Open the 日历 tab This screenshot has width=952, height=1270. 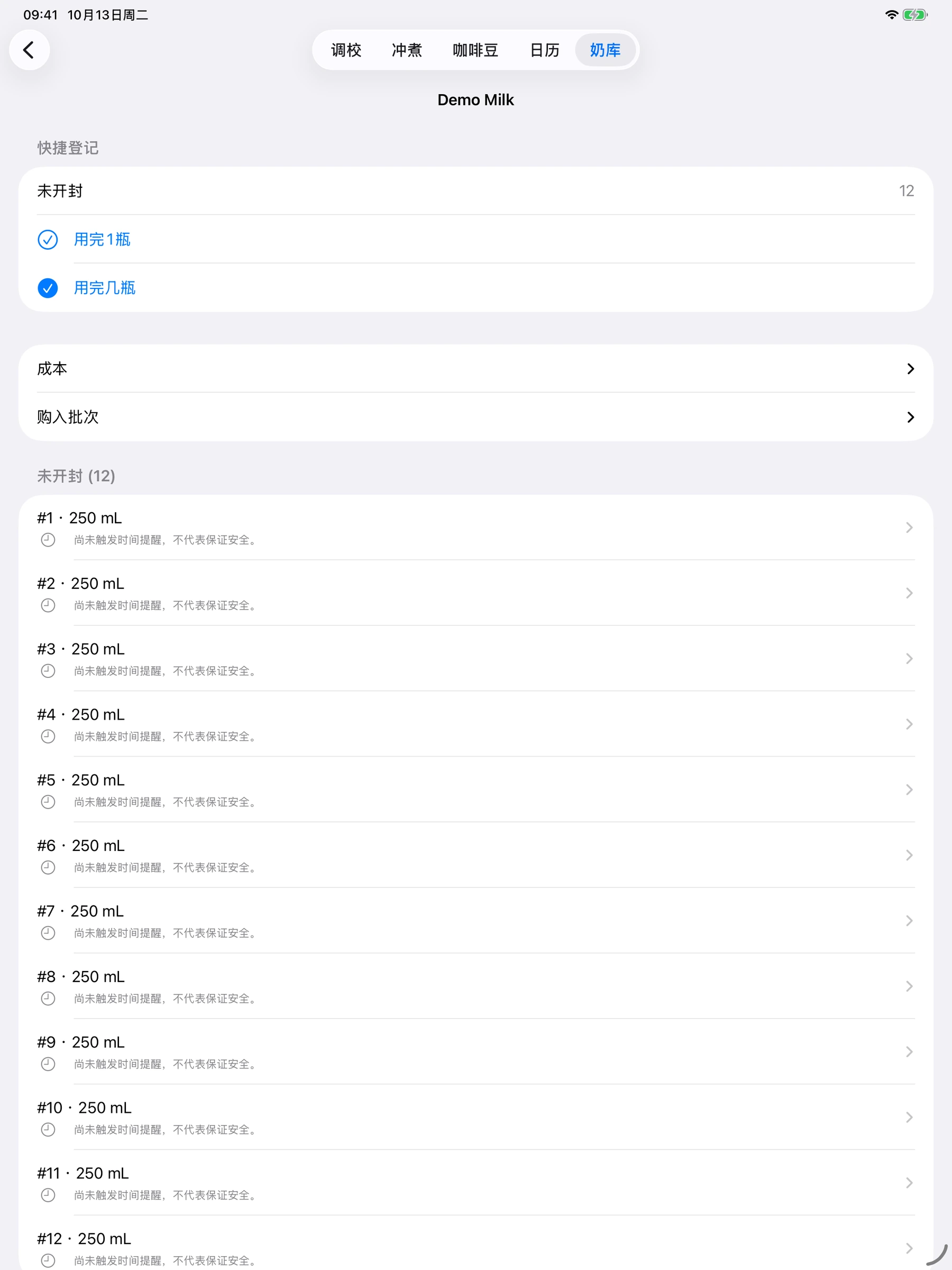click(x=544, y=50)
